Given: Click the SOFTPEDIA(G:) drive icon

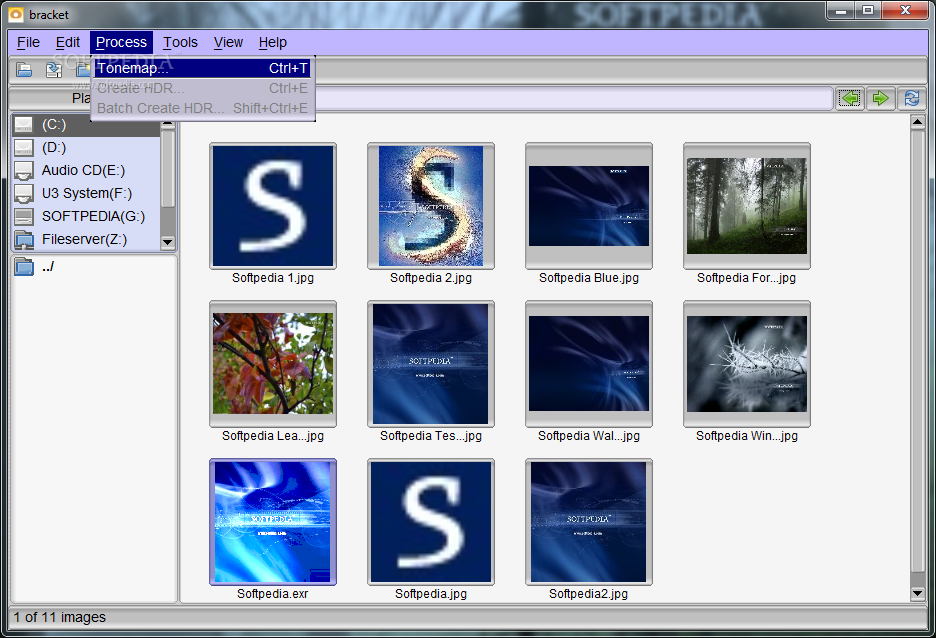Looking at the screenshot, I should pos(24,216).
